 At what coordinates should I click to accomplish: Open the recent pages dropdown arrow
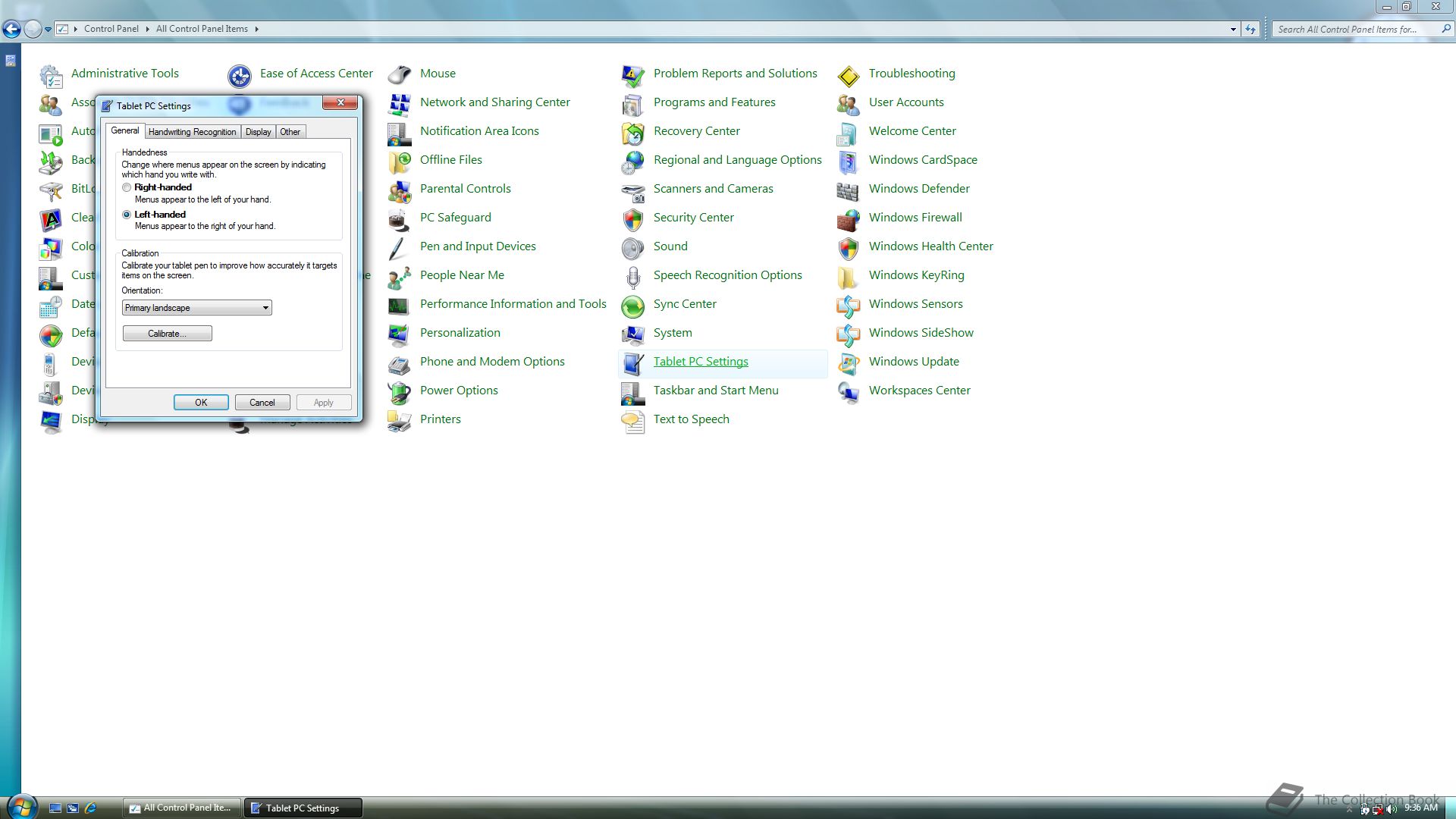[48, 29]
